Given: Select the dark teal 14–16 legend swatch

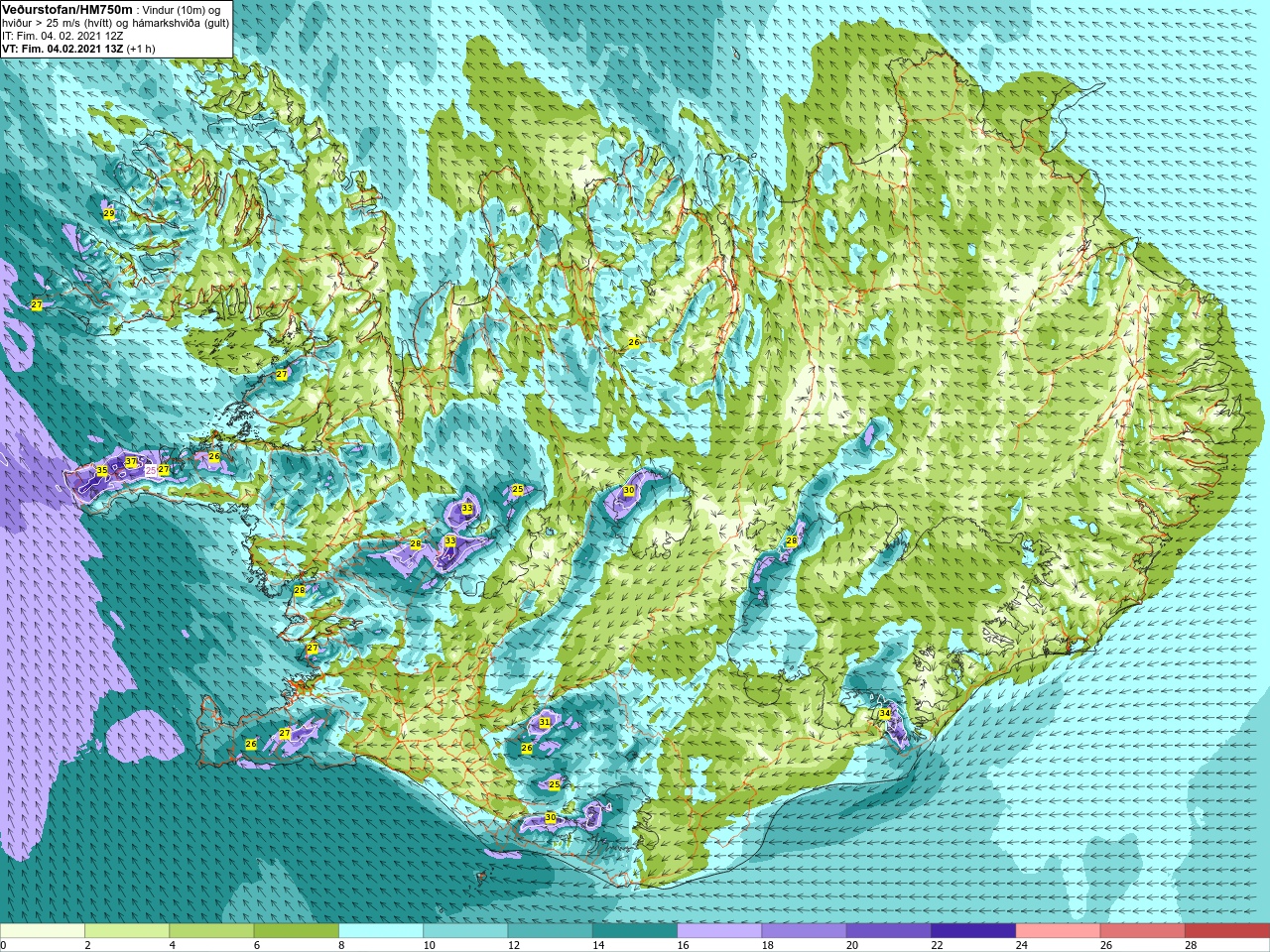Looking at the screenshot, I should pyautogui.click(x=635, y=931).
